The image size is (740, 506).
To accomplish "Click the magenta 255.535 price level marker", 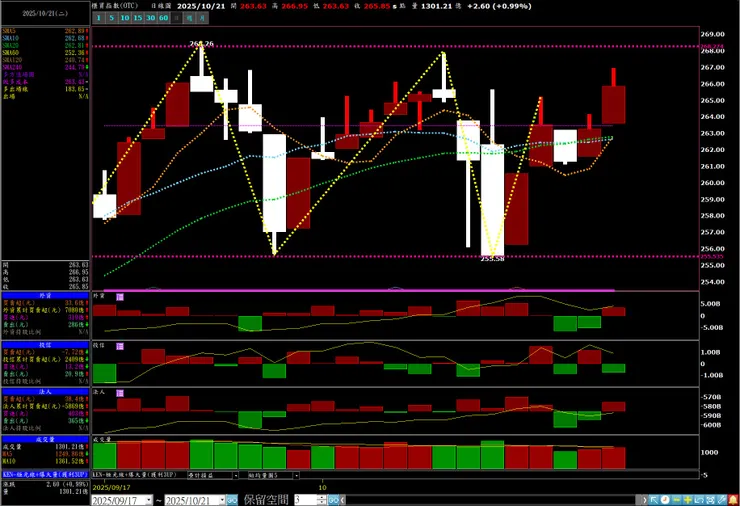I will tap(712, 256).
